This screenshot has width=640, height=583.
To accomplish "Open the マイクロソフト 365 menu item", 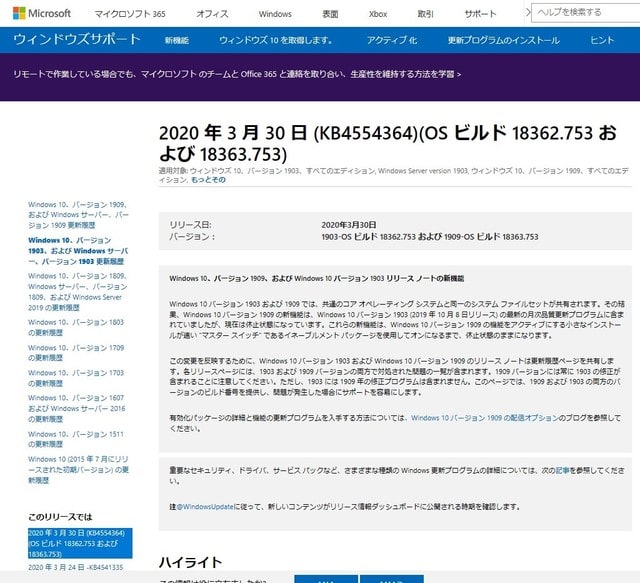I will coord(130,14).
